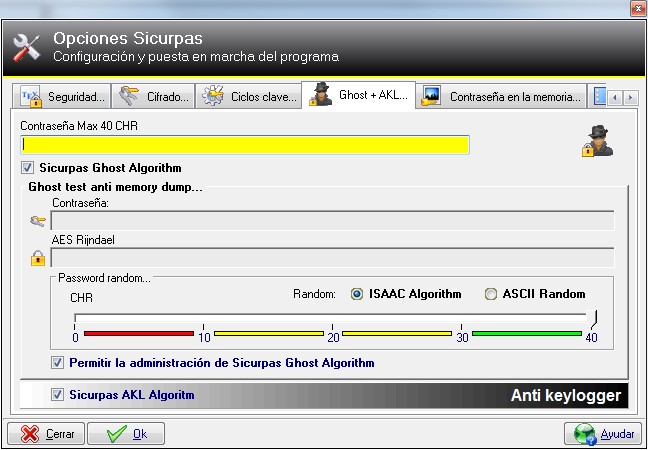Select ISAAC Algorithm random option

coord(357,294)
